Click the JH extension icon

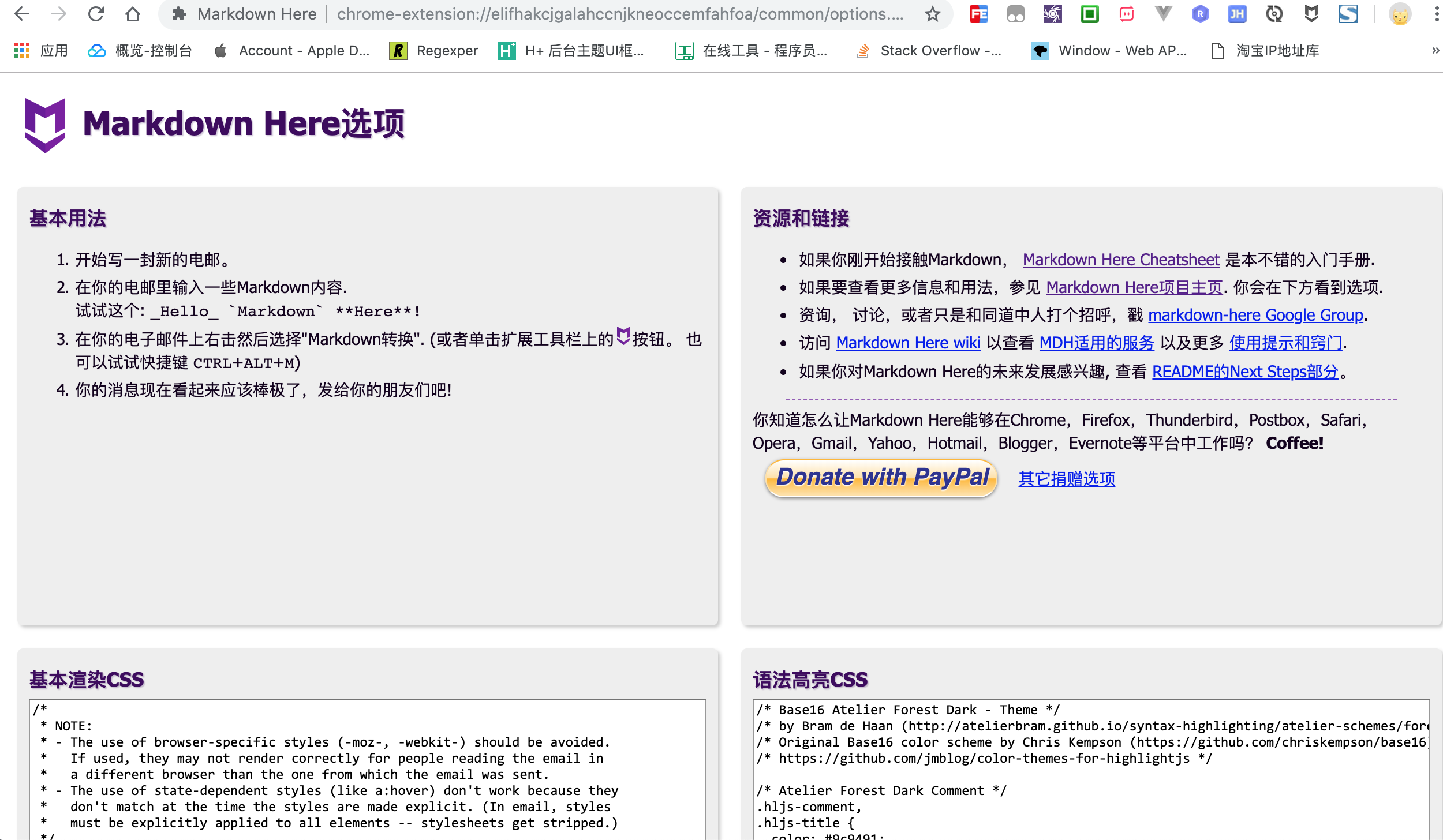point(1237,14)
